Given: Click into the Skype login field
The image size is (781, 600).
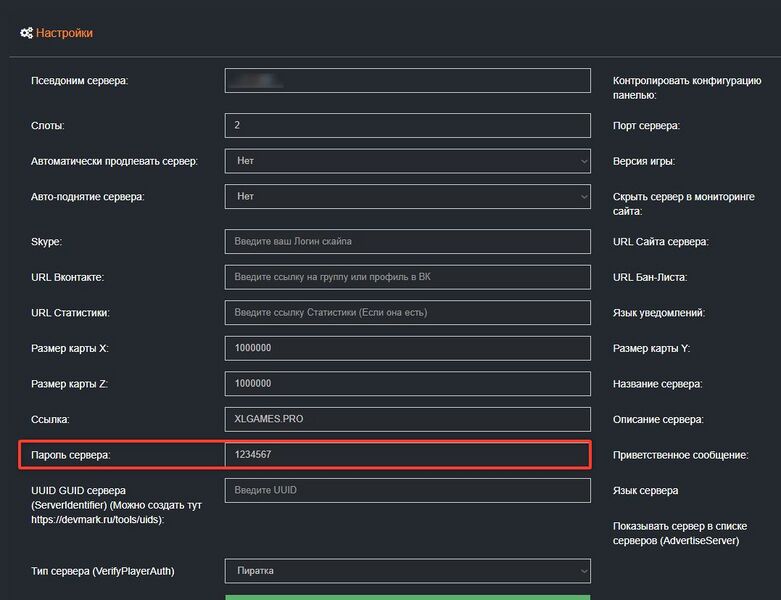Looking at the screenshot, I should tap(407, 241).
